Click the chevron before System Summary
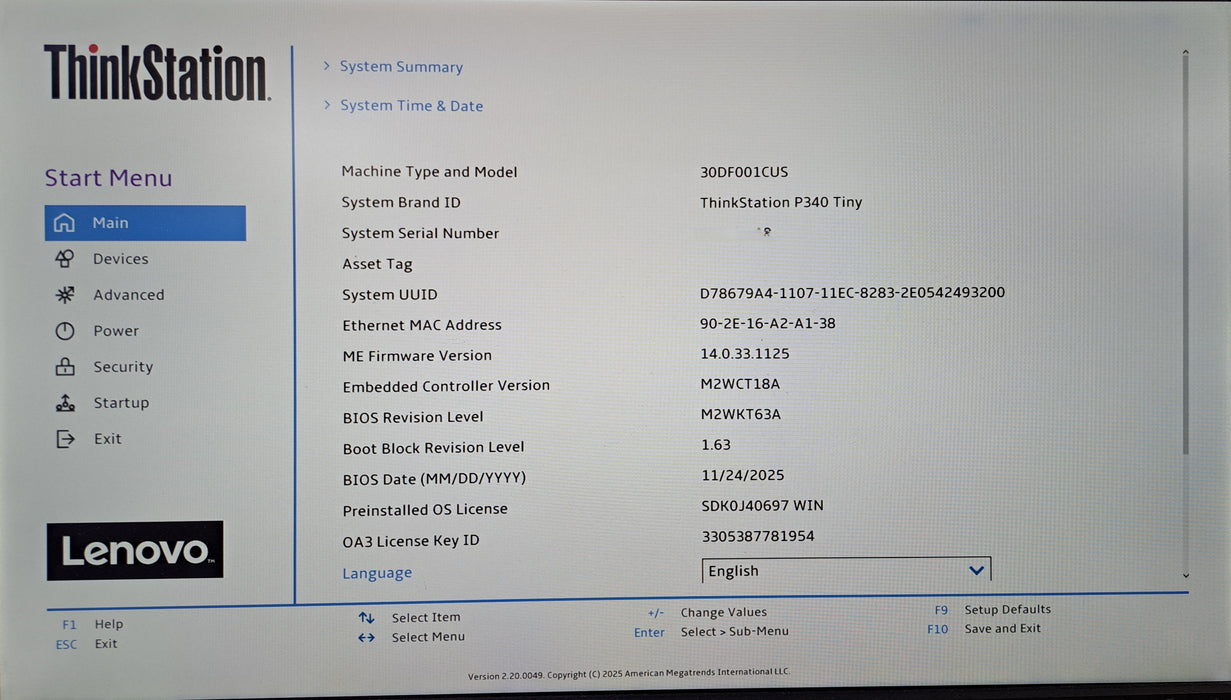 pyautogui.click(x=326, y=66)
